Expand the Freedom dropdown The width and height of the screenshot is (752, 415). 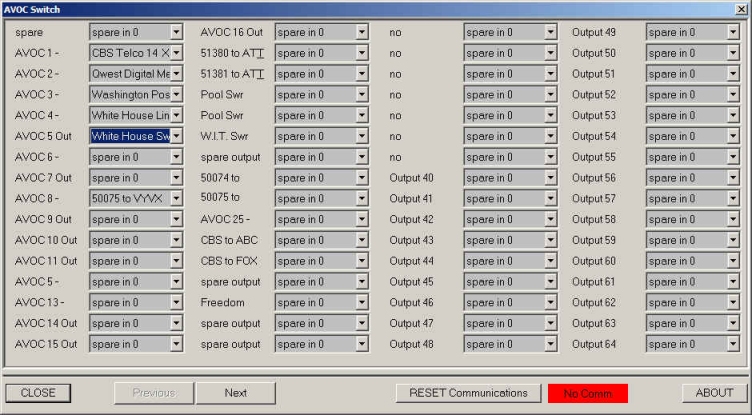click(362, 303)
